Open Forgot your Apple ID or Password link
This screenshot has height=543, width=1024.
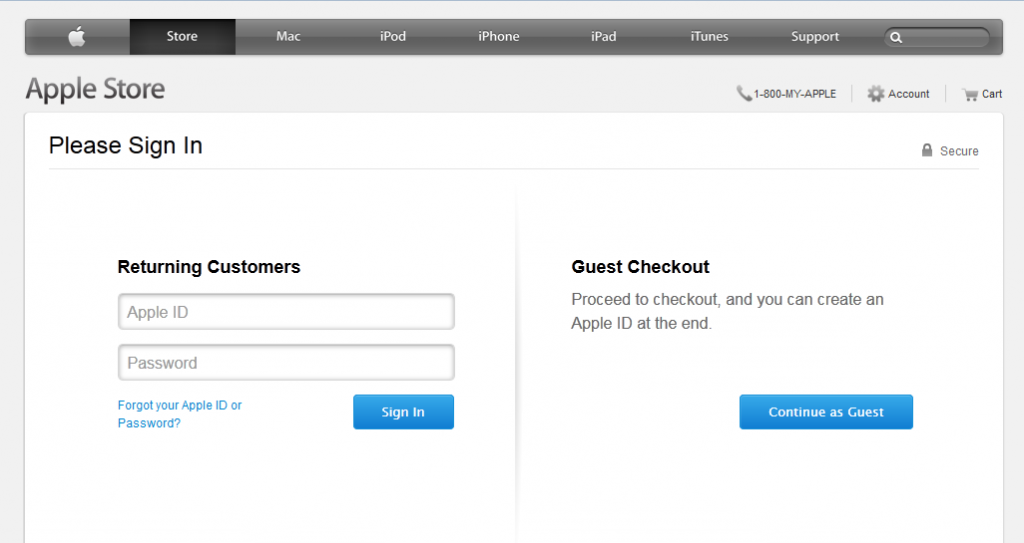coord(180,414)
